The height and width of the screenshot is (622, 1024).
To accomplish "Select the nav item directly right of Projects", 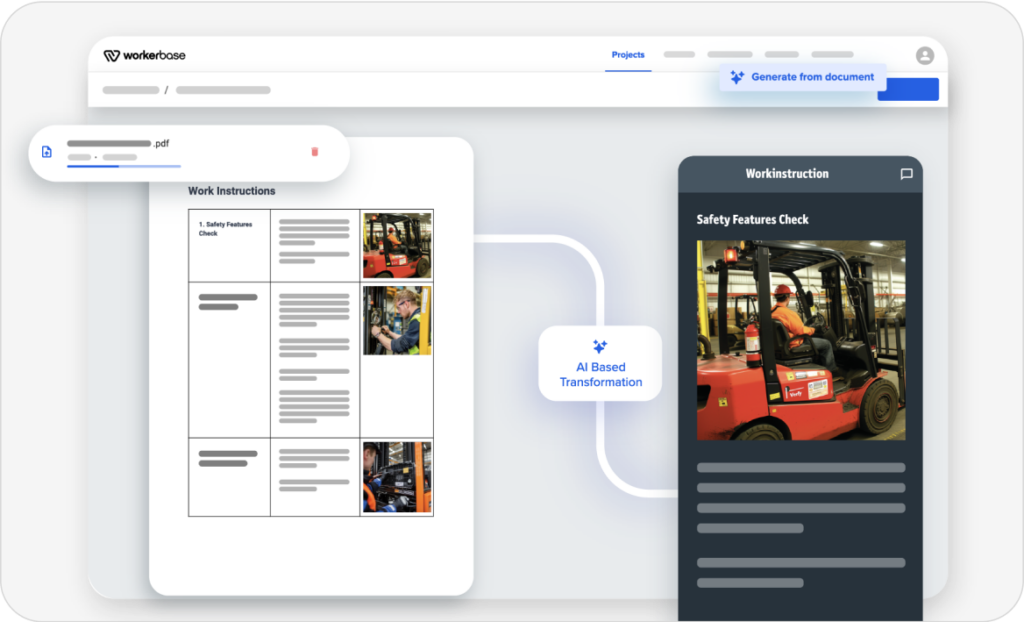I will [679, 55].
